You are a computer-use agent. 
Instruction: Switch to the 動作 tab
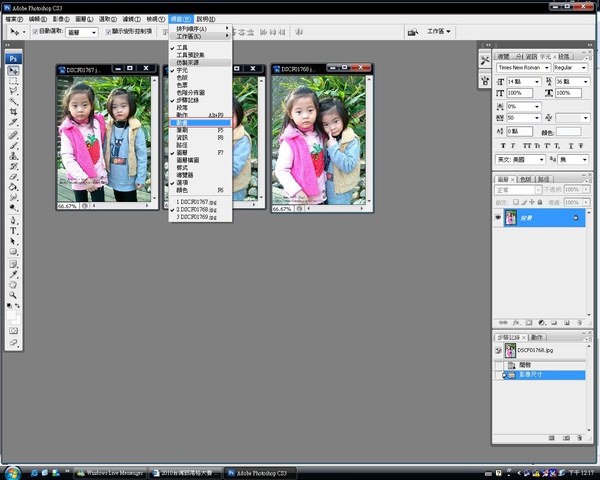(x=537, y=337)
